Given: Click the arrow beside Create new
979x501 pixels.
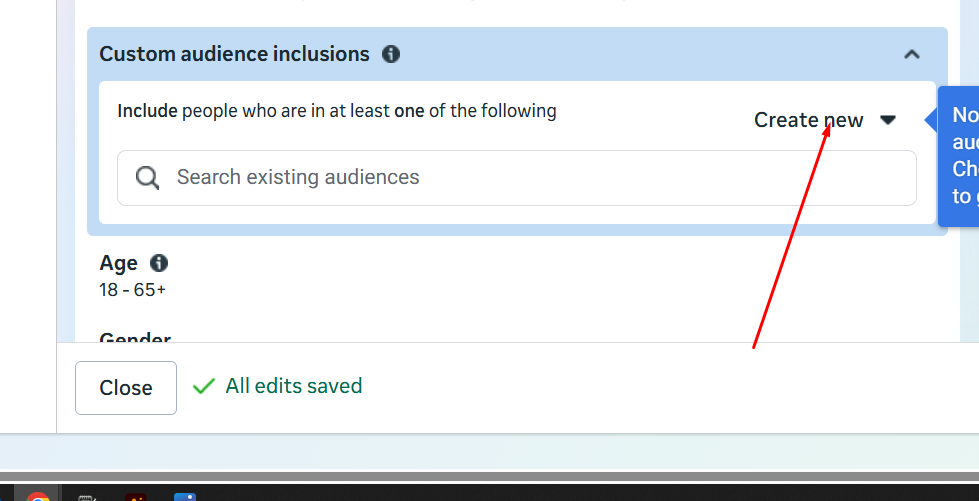Looking at the screenshot, I should click(888, 120).
